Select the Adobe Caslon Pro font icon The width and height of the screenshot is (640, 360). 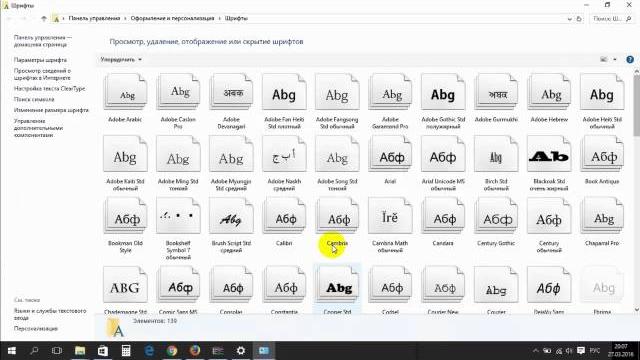[x=178, y=92]
